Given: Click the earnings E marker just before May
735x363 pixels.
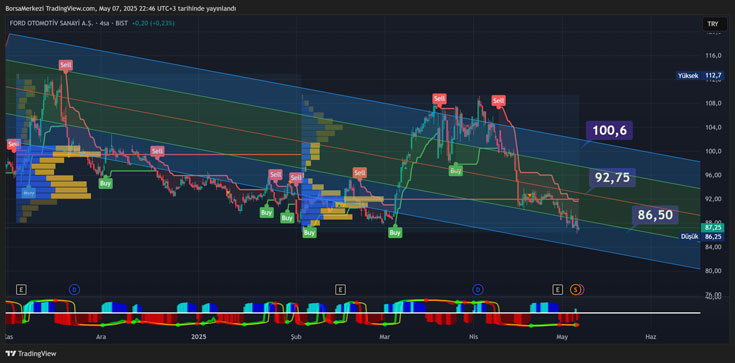Looking at the screenshot, I should [x=557, y=289].
